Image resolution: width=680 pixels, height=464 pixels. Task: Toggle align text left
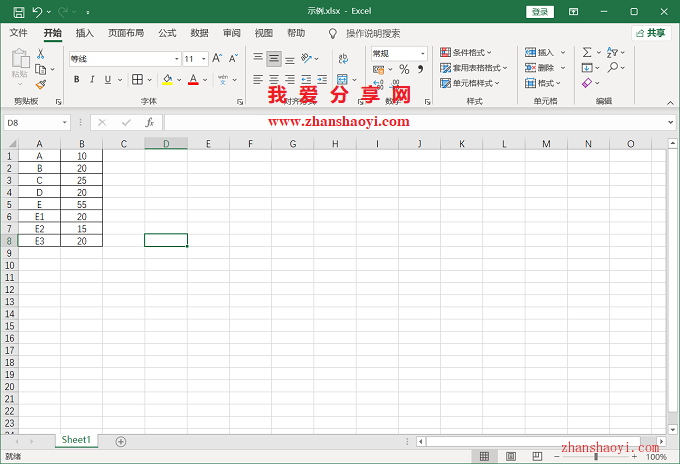tap(258, 79)
